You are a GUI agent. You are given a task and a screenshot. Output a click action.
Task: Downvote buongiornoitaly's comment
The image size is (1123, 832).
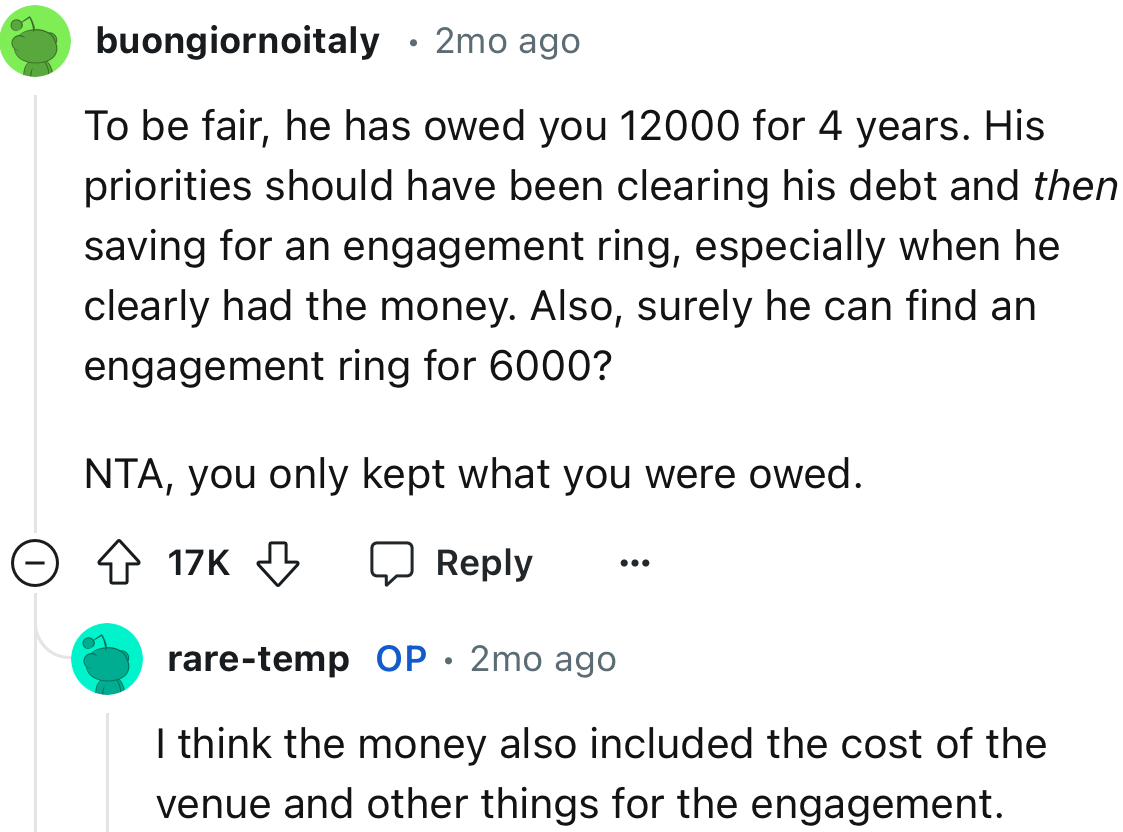(x=280, y=561)
